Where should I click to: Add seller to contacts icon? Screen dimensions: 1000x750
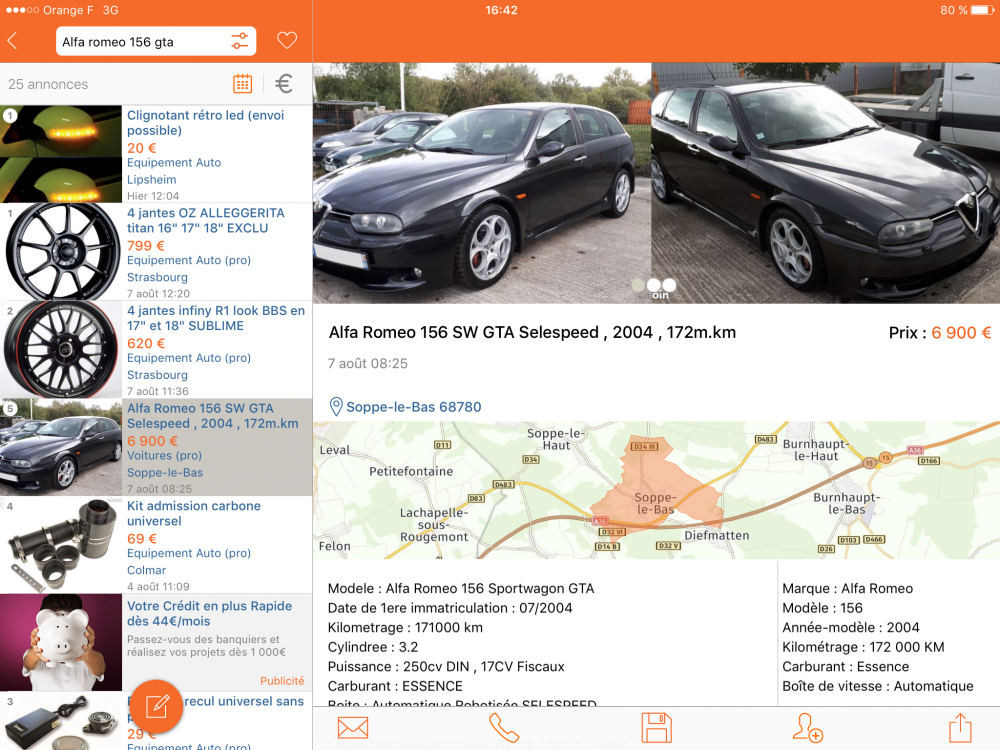(807, 728)
